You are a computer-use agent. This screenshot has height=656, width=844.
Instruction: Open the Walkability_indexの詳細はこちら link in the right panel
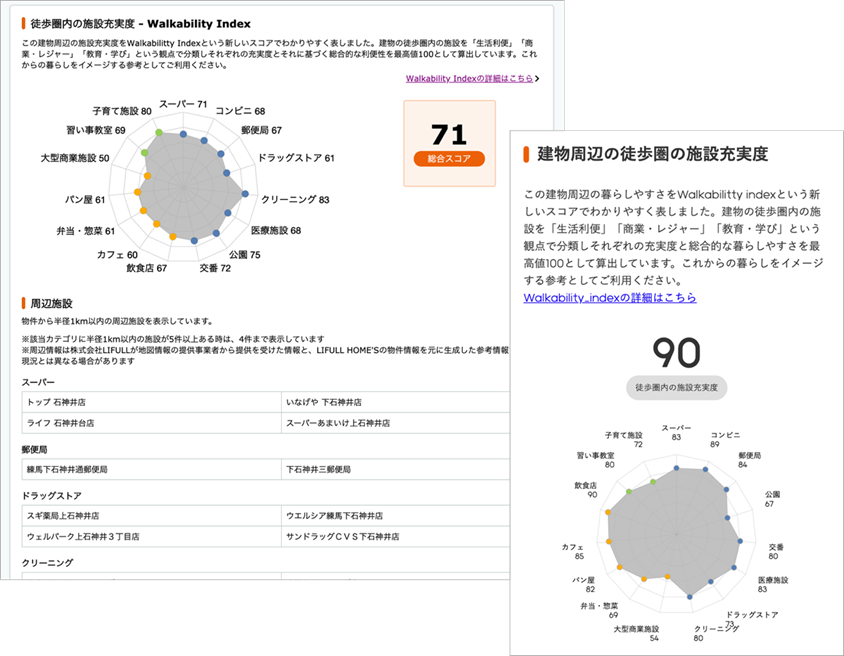point(610,298)
